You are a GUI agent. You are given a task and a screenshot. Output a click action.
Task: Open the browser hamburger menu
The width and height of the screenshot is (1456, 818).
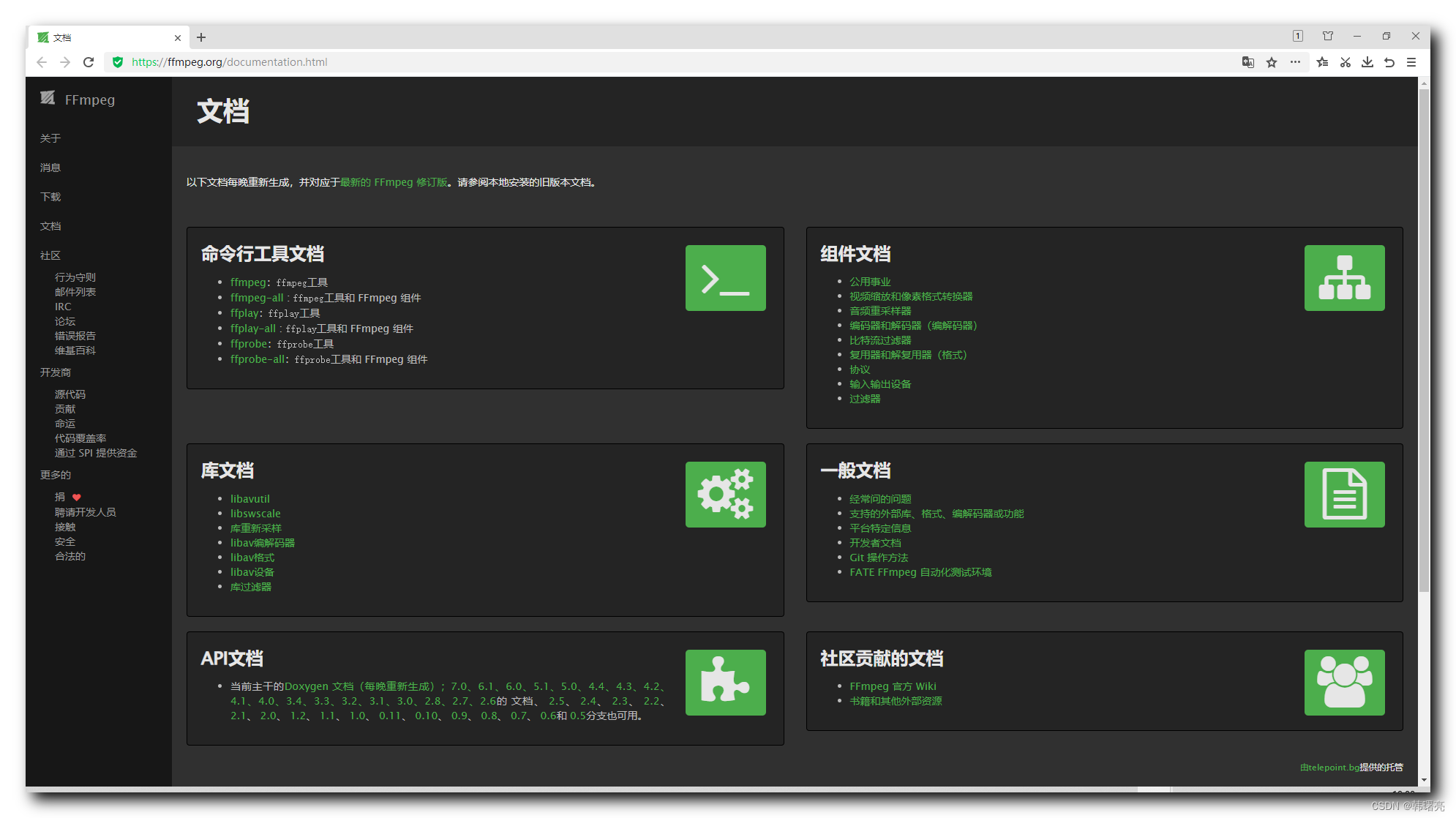1411,62
